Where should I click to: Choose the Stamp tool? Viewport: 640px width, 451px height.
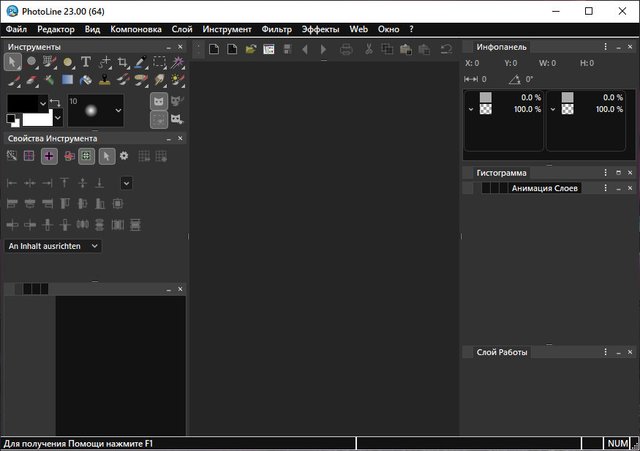coord(104,80)
